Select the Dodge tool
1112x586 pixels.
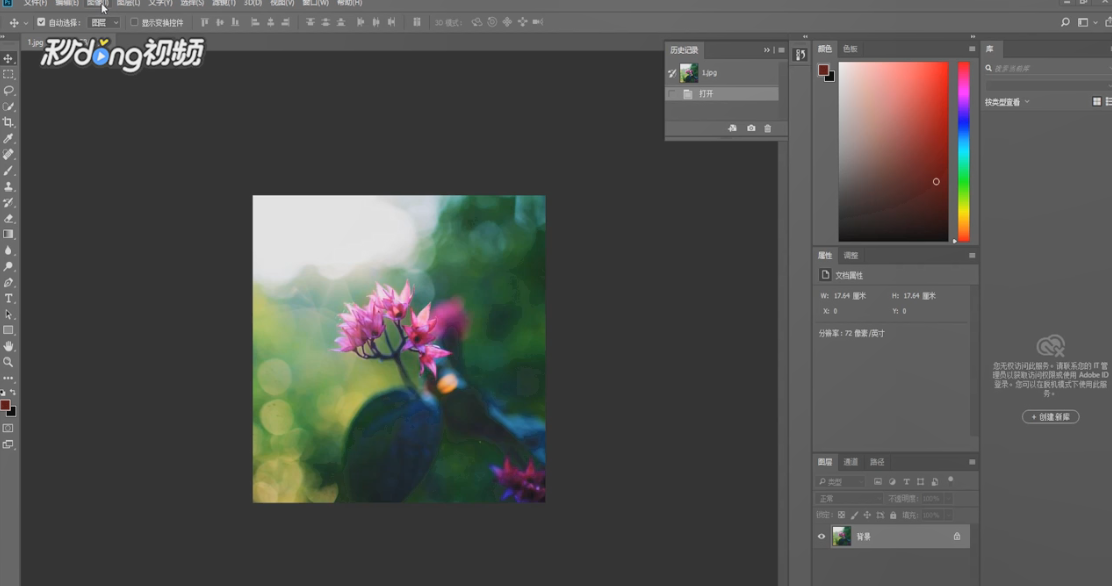point(9,267)
